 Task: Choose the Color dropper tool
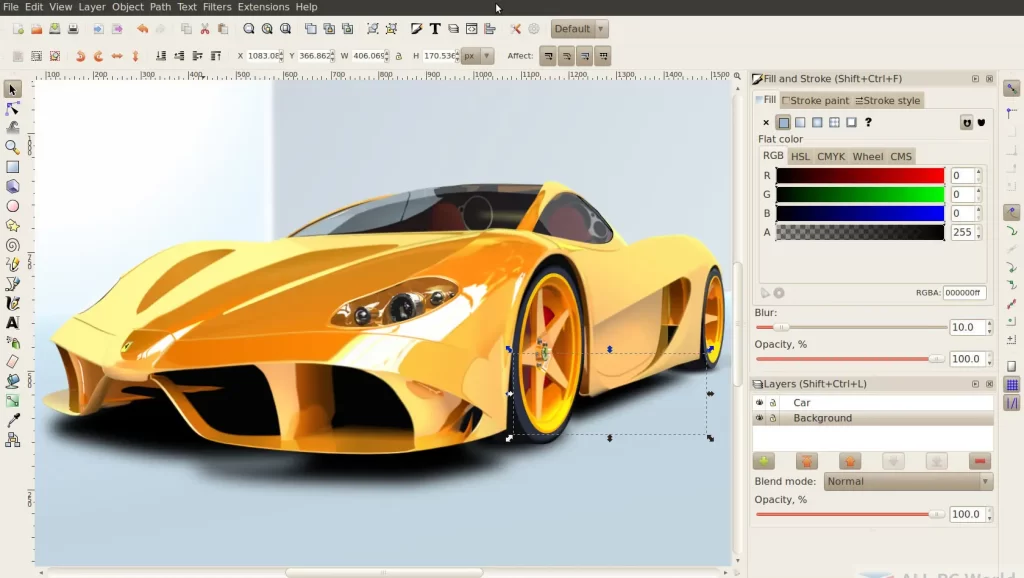pos(12,421)
